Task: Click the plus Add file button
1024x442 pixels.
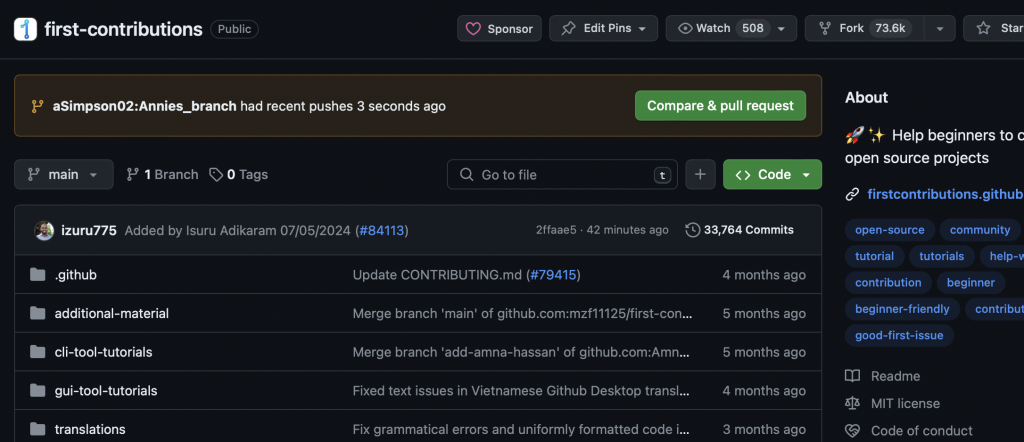Action: [x=701, y=174]
